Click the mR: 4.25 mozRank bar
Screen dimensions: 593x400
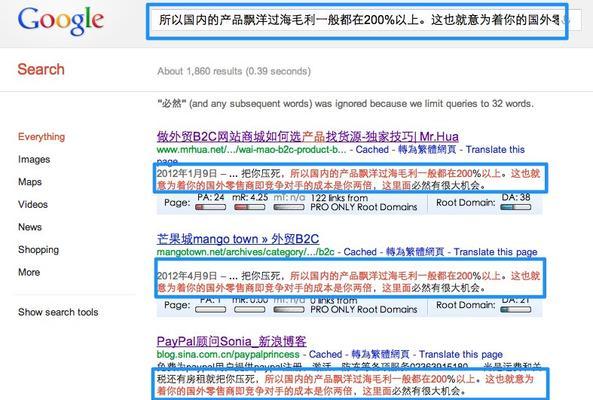point(250,207)
